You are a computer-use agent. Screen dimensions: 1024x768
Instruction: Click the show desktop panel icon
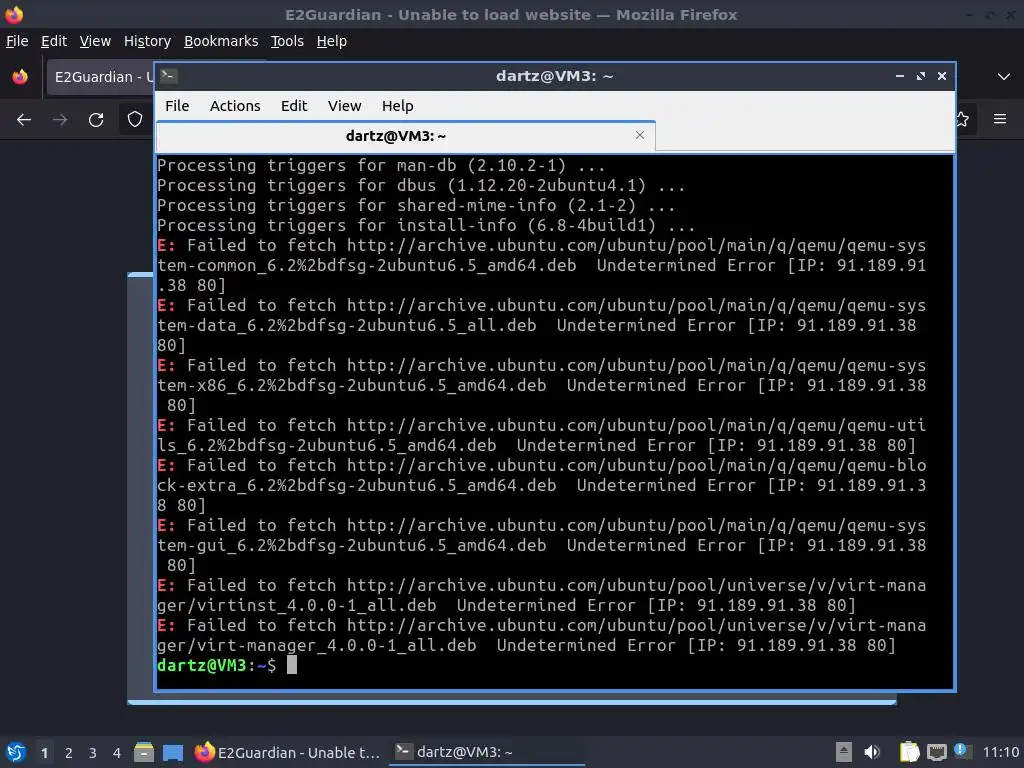(x=173, y=752)
